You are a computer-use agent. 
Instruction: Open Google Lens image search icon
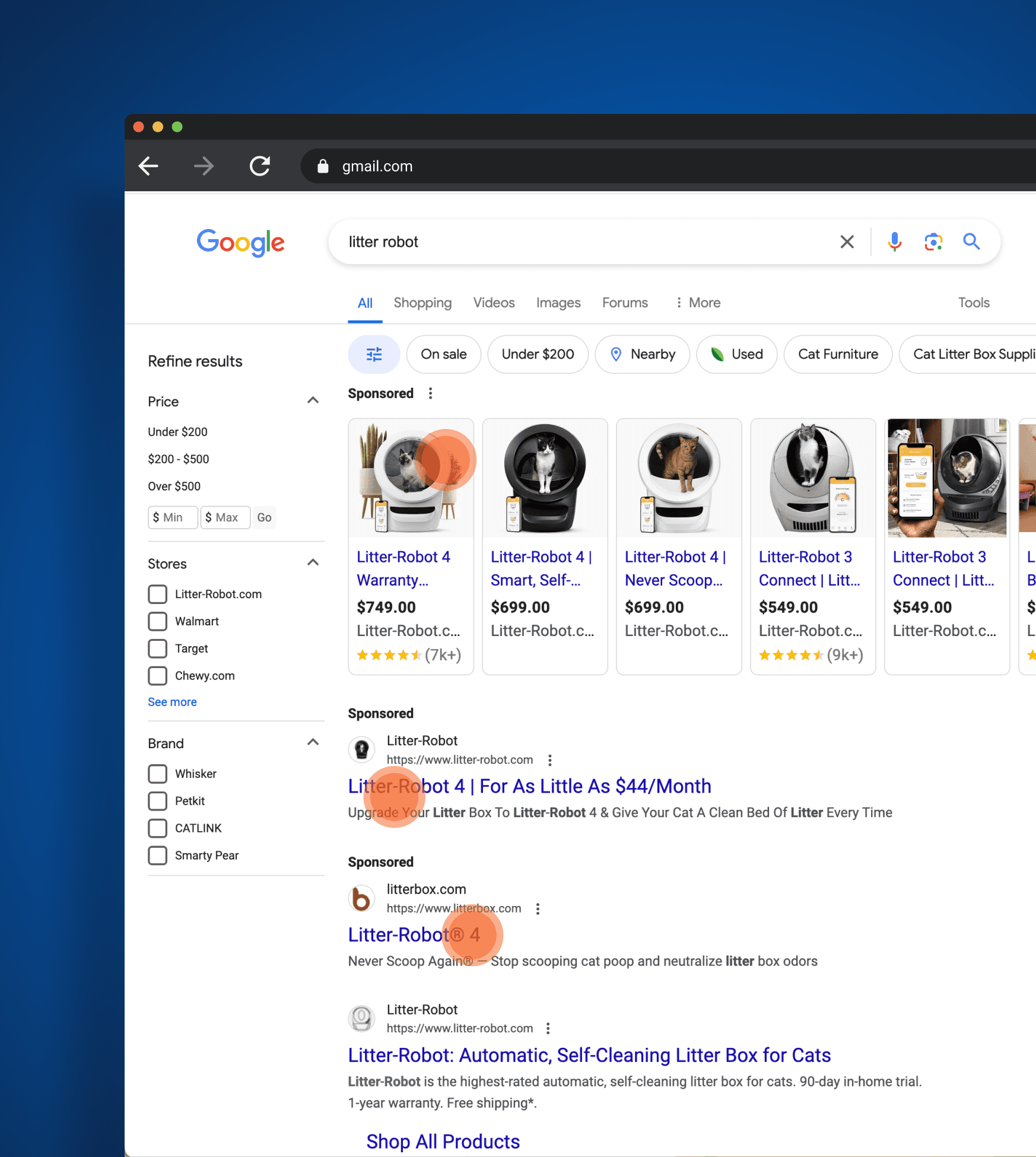point(933,241)
